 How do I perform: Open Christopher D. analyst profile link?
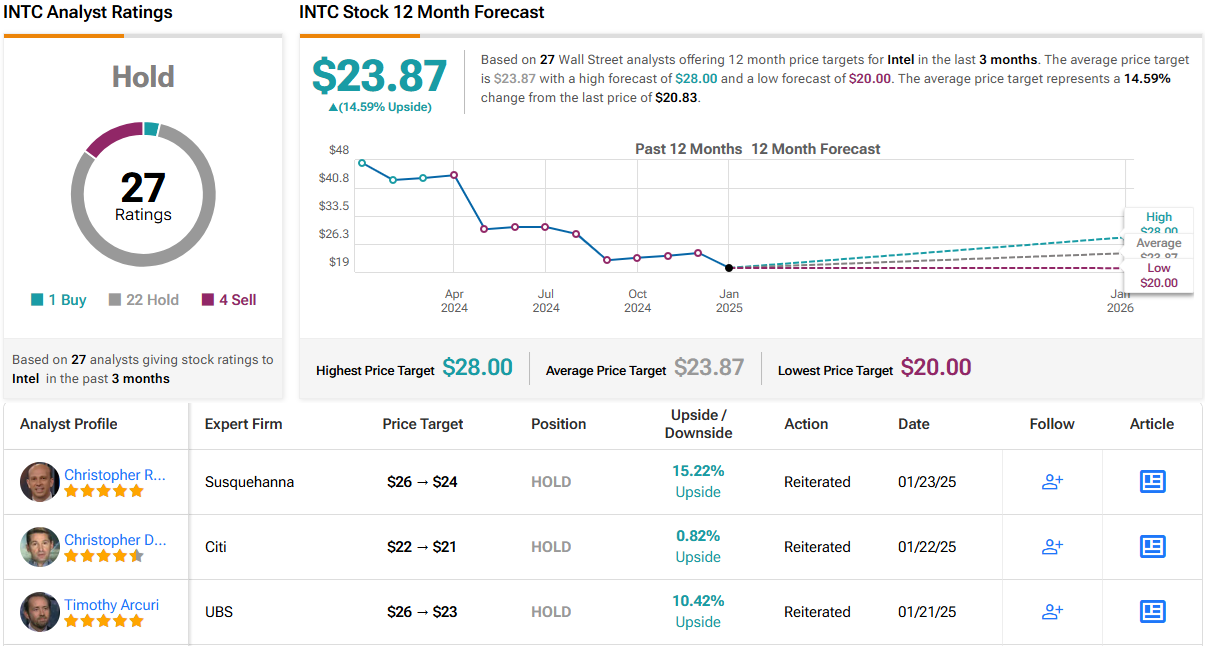pos(115,540)
